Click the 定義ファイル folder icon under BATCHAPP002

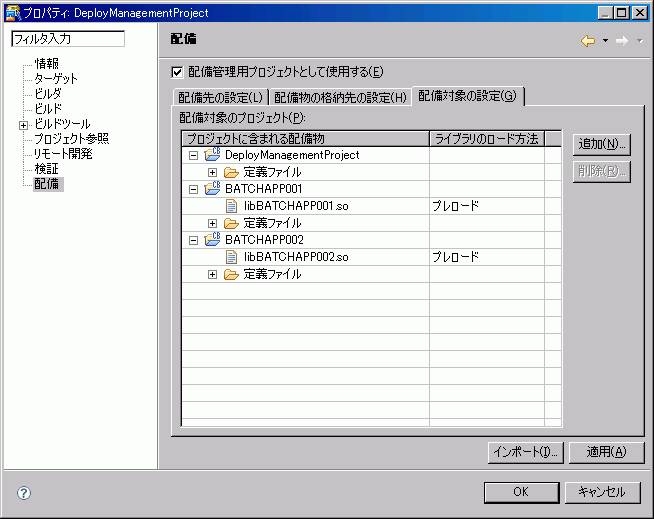click(231, 274)
